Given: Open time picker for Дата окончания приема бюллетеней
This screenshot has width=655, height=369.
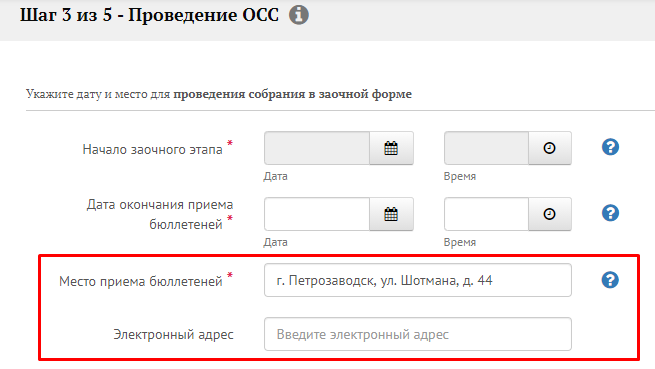Looking at the screenshot, I should 550,214.
